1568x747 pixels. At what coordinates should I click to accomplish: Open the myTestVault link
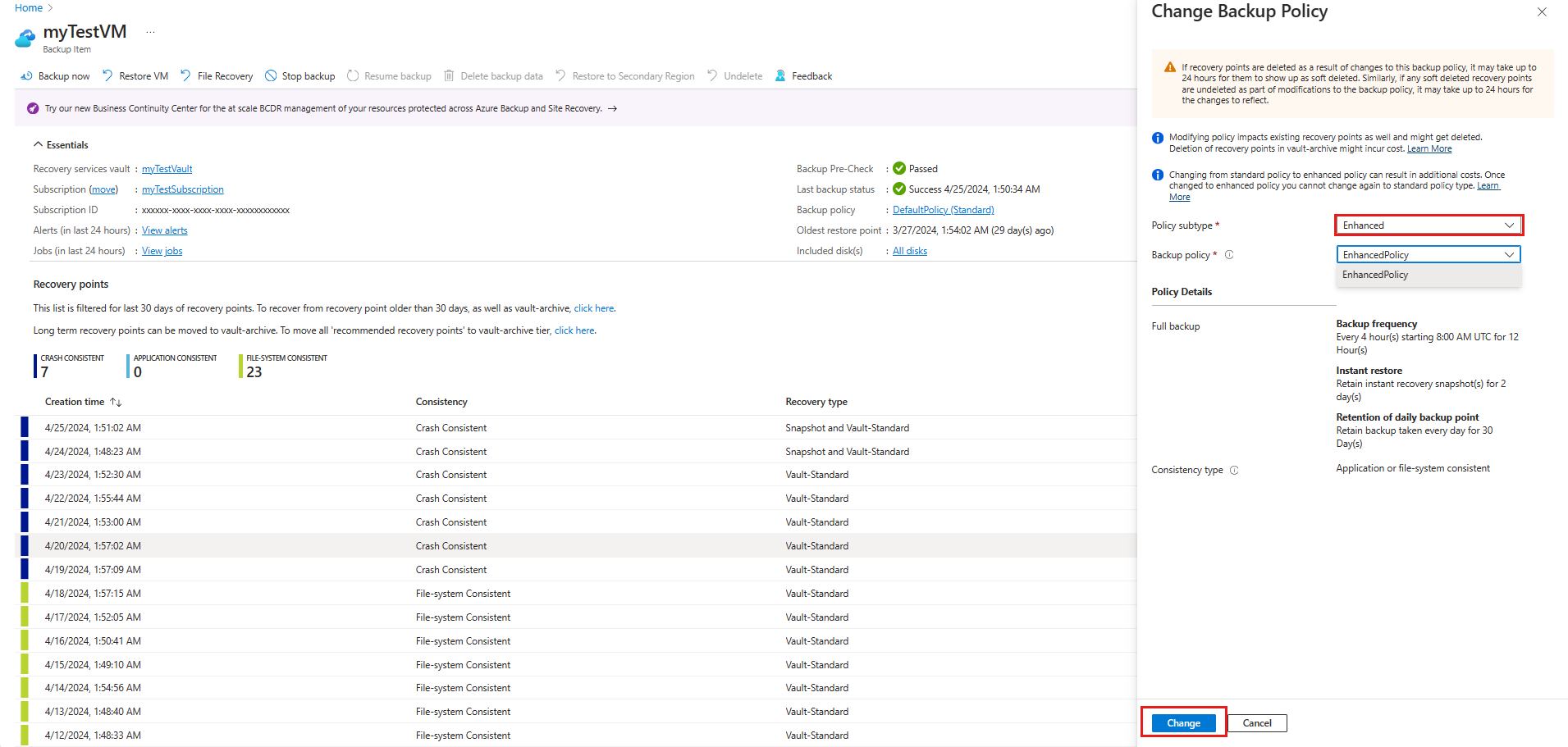(x=167, y=169)
